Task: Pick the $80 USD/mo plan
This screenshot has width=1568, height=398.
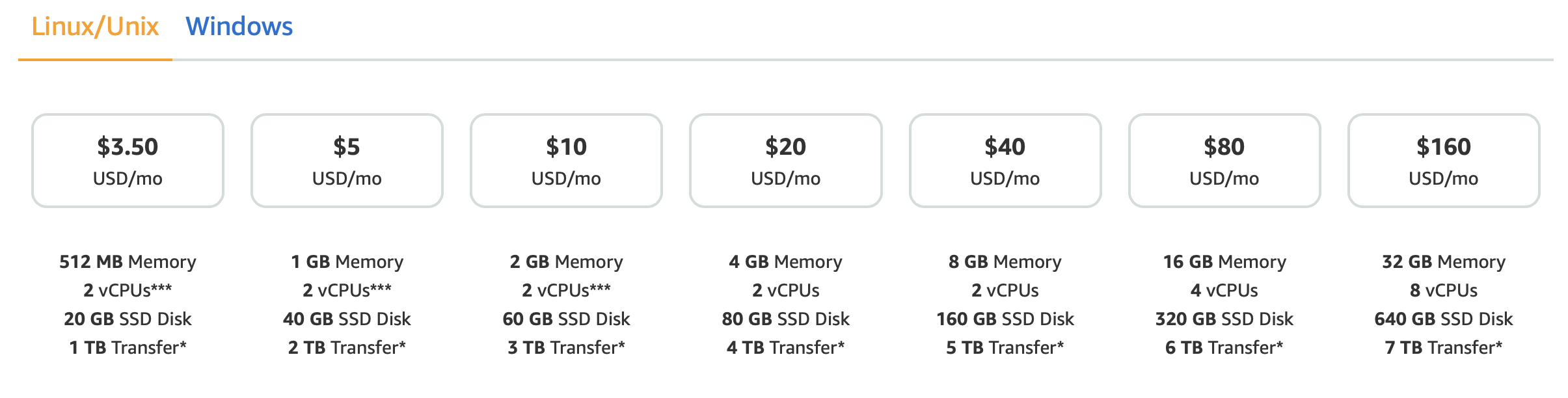Action: pyautogui.click(x=1224, y=161)
